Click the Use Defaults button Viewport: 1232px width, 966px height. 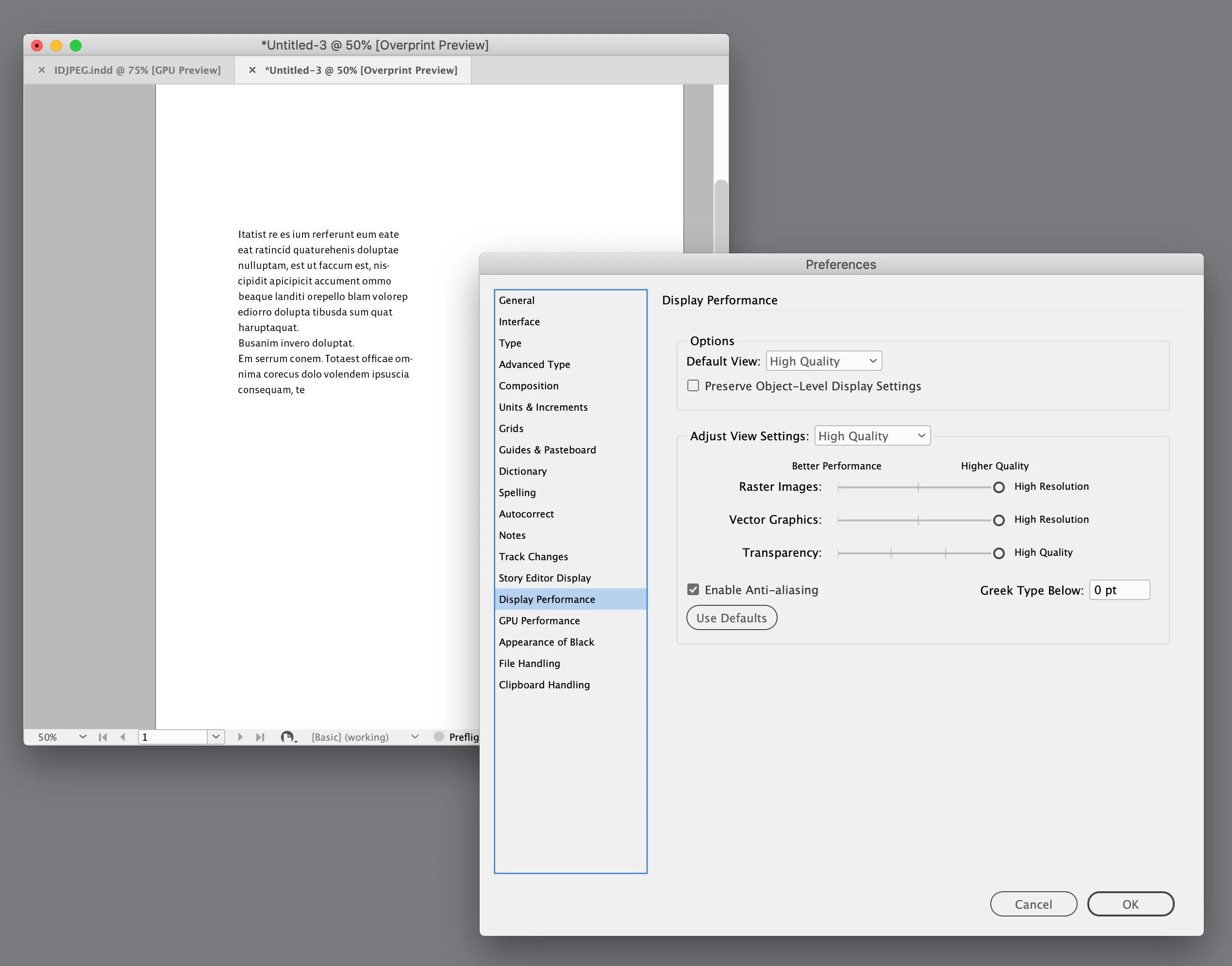pyautogui.click(x=731, y=617)
